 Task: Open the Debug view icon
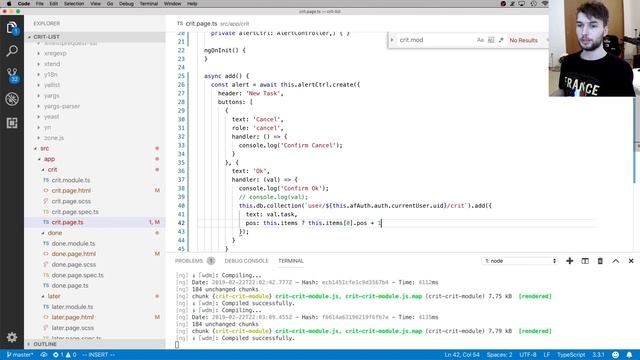[12, 99]
